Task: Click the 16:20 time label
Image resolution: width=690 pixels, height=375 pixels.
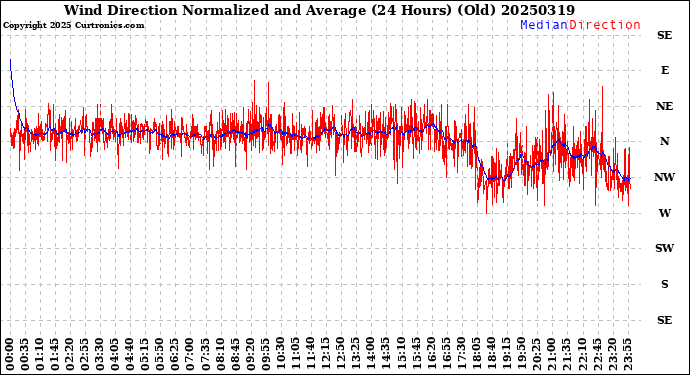Action: pos(430,354)
